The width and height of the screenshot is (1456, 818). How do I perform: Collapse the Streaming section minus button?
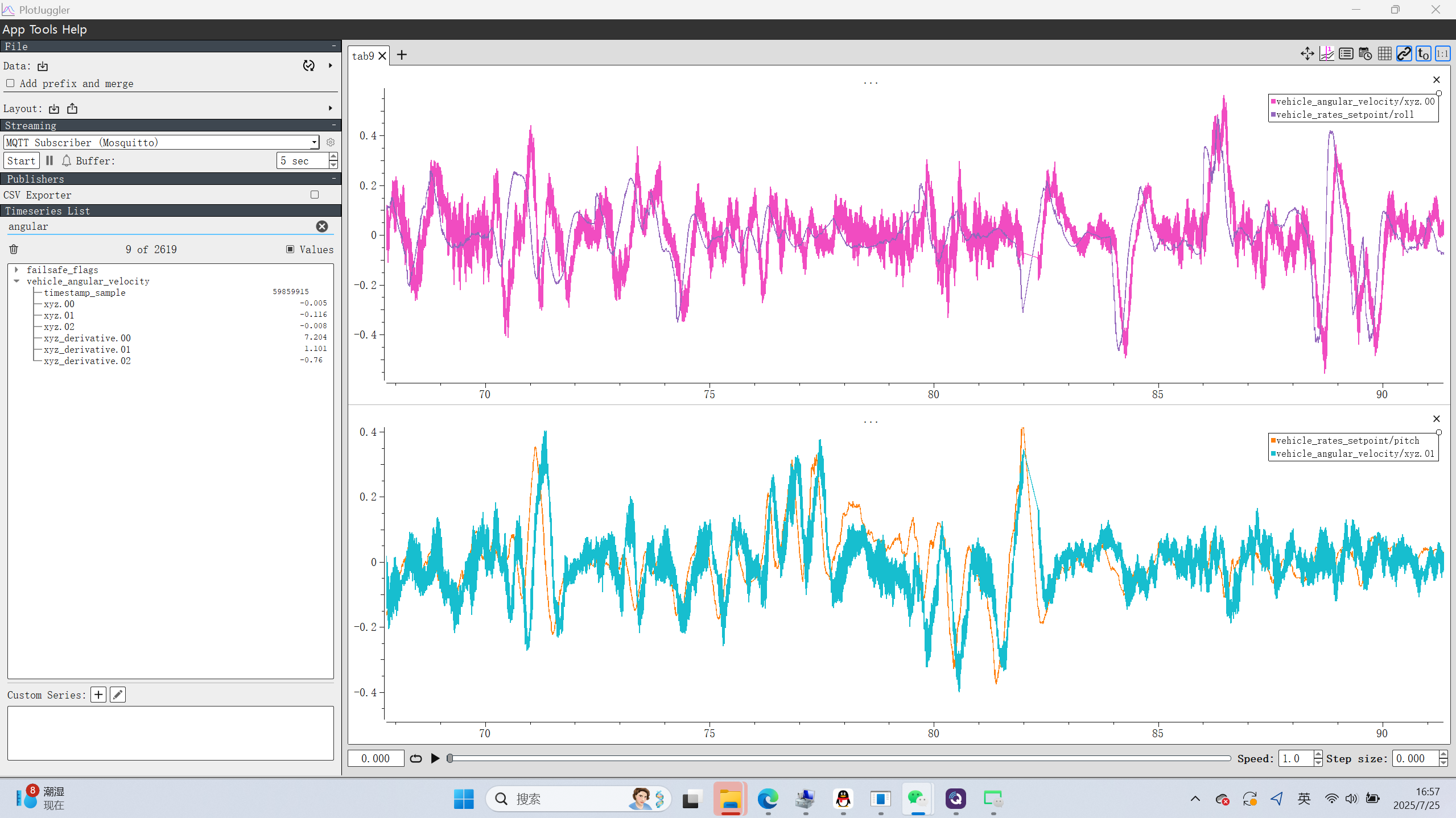tap(334, 125)
